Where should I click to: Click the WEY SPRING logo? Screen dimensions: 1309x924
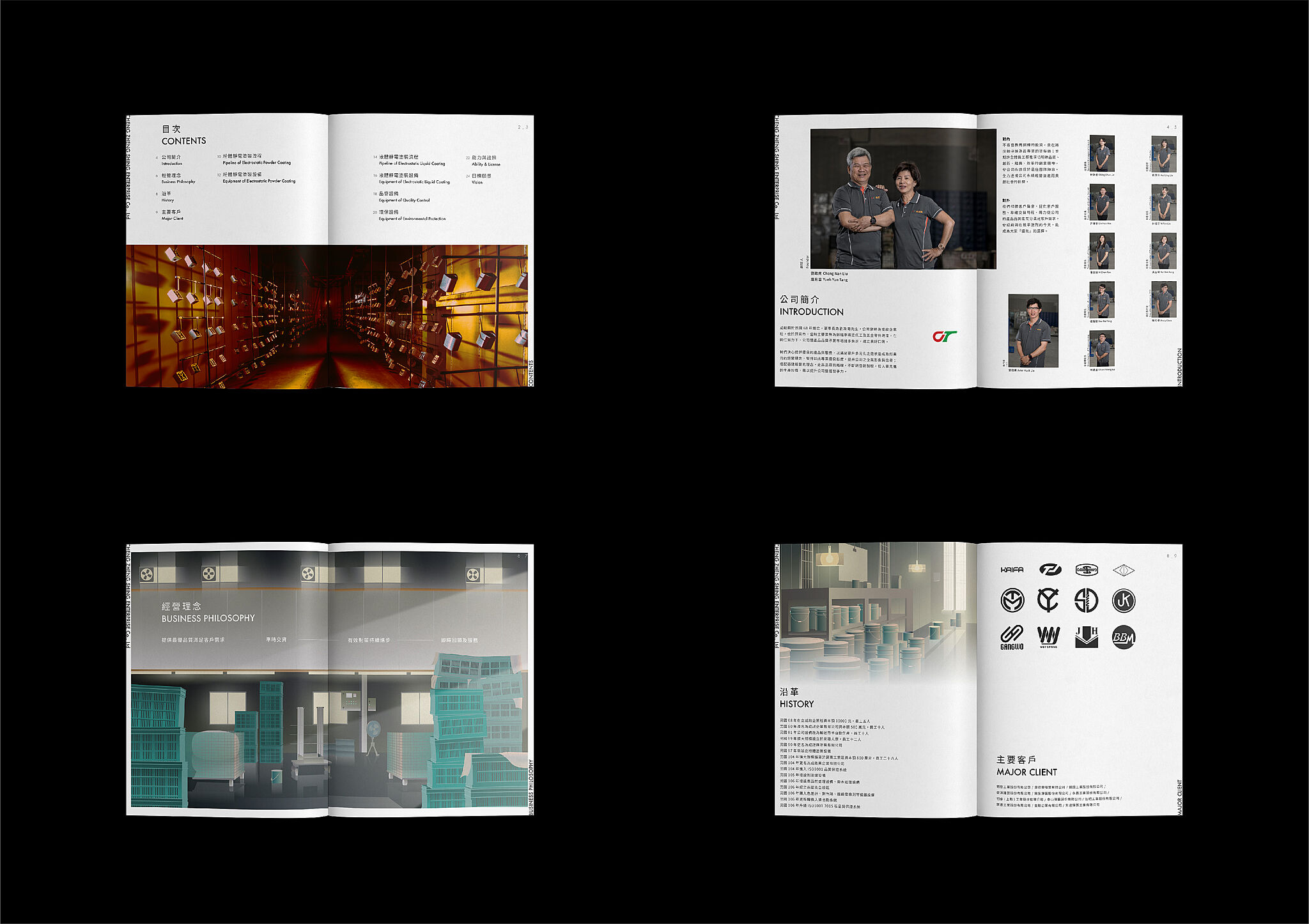(x=1048, y=637)
